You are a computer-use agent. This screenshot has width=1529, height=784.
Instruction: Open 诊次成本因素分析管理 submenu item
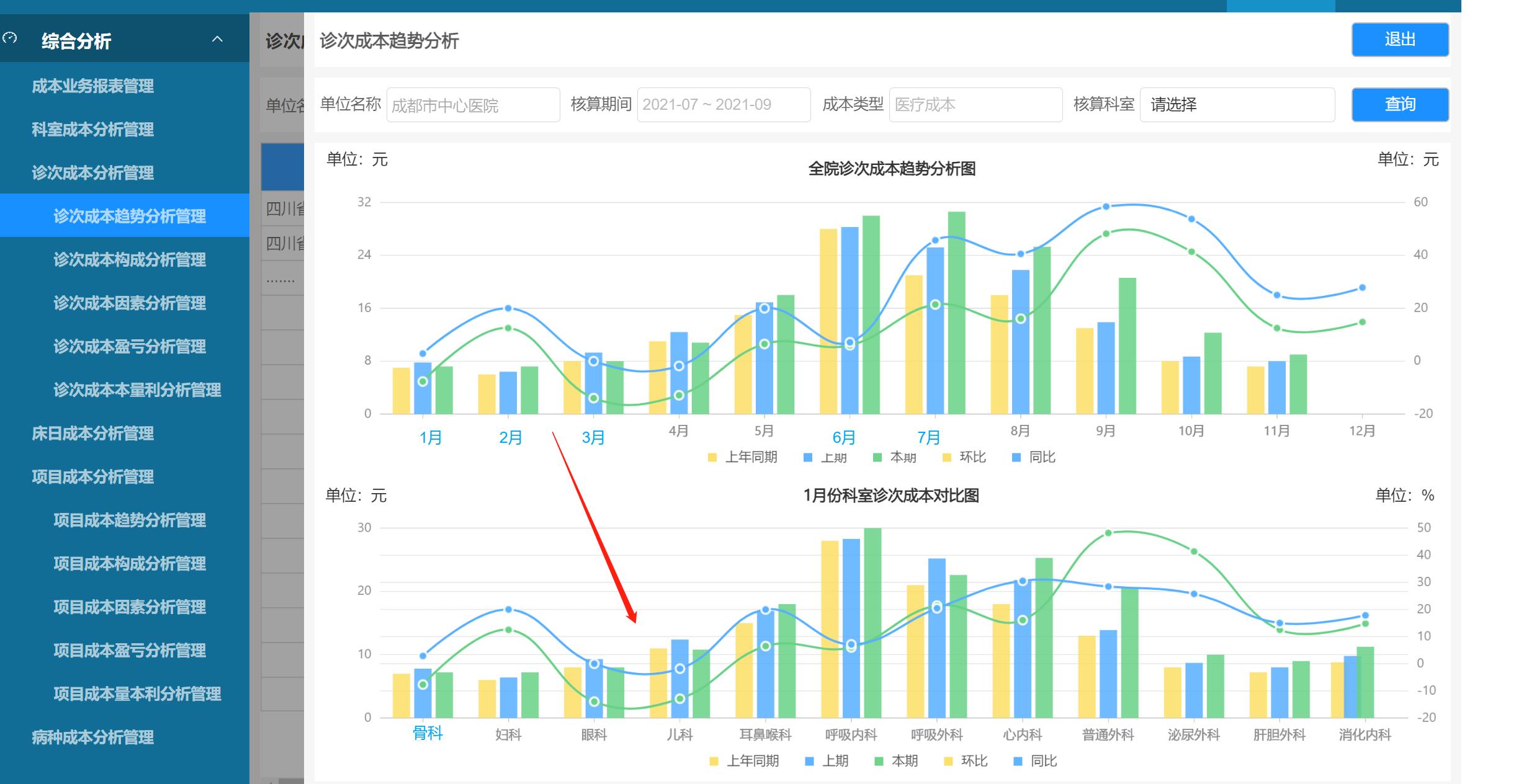coord(130,303)
